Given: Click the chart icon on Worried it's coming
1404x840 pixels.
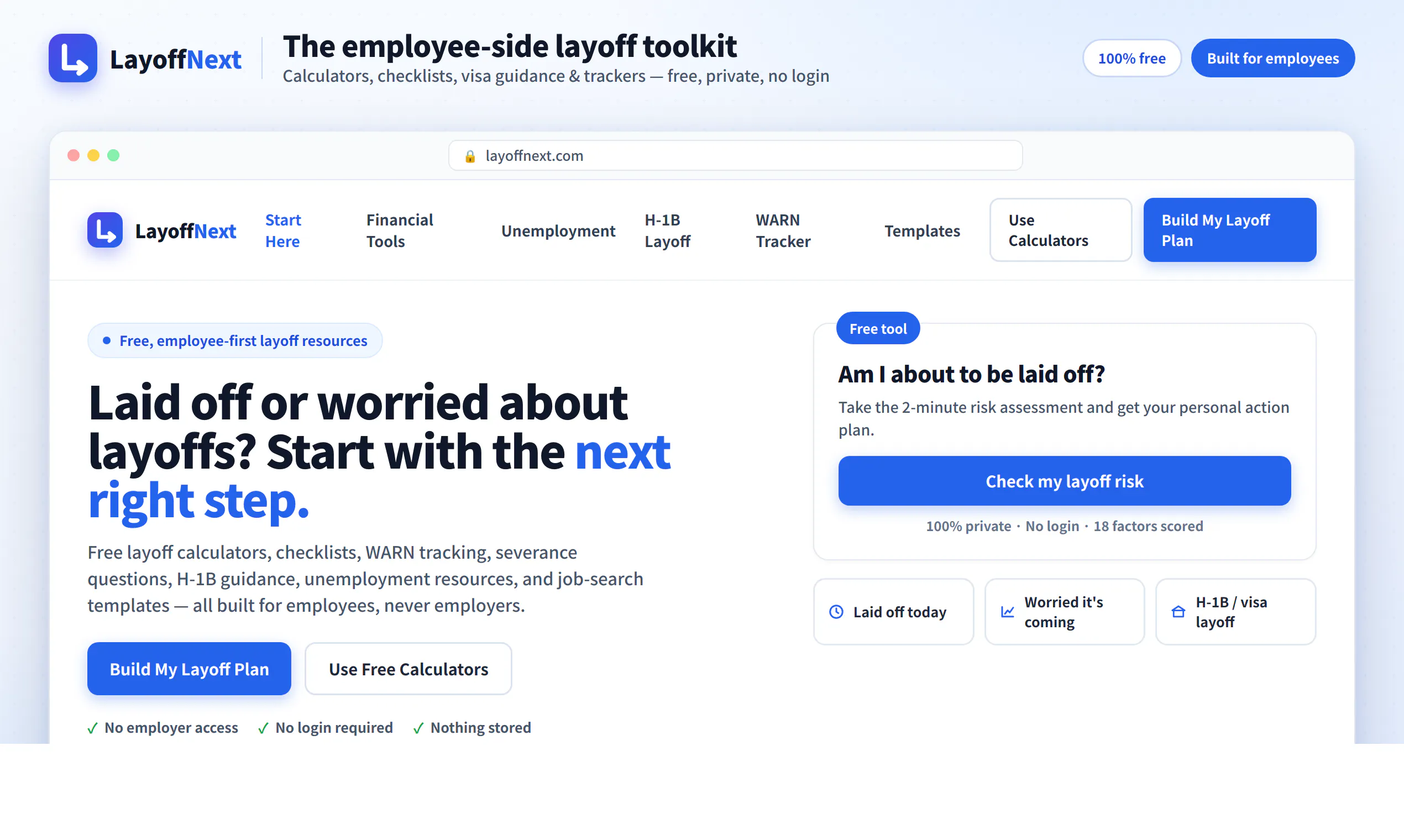Looking at the screenshot, I should [x=1007, y=612].
